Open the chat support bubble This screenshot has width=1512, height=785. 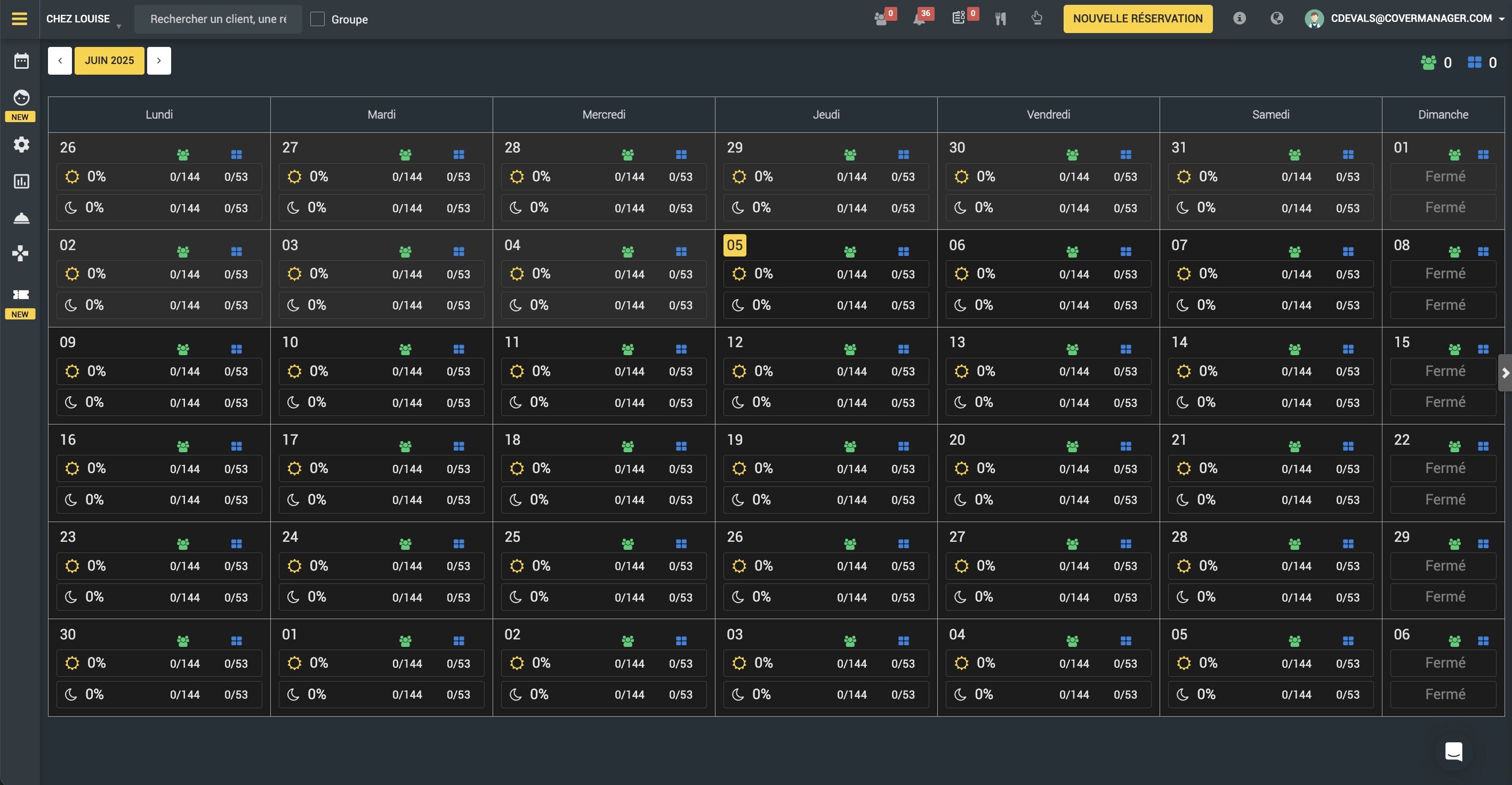point(1453,751)
